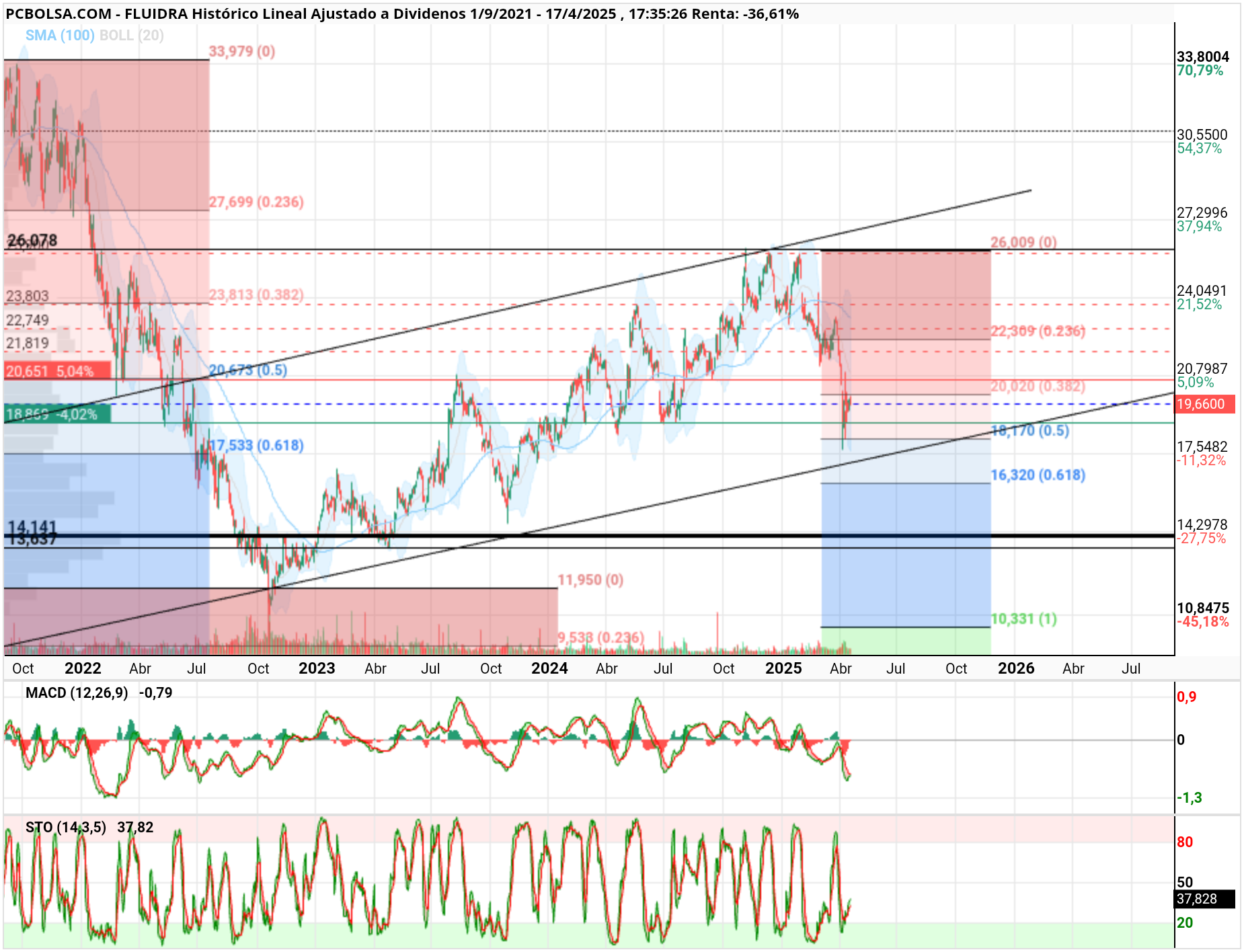Select the 2025 year marker on time axis
The height and width of the screenshot is (952, 1244).
pyautogui.click(x=783, y=668)
